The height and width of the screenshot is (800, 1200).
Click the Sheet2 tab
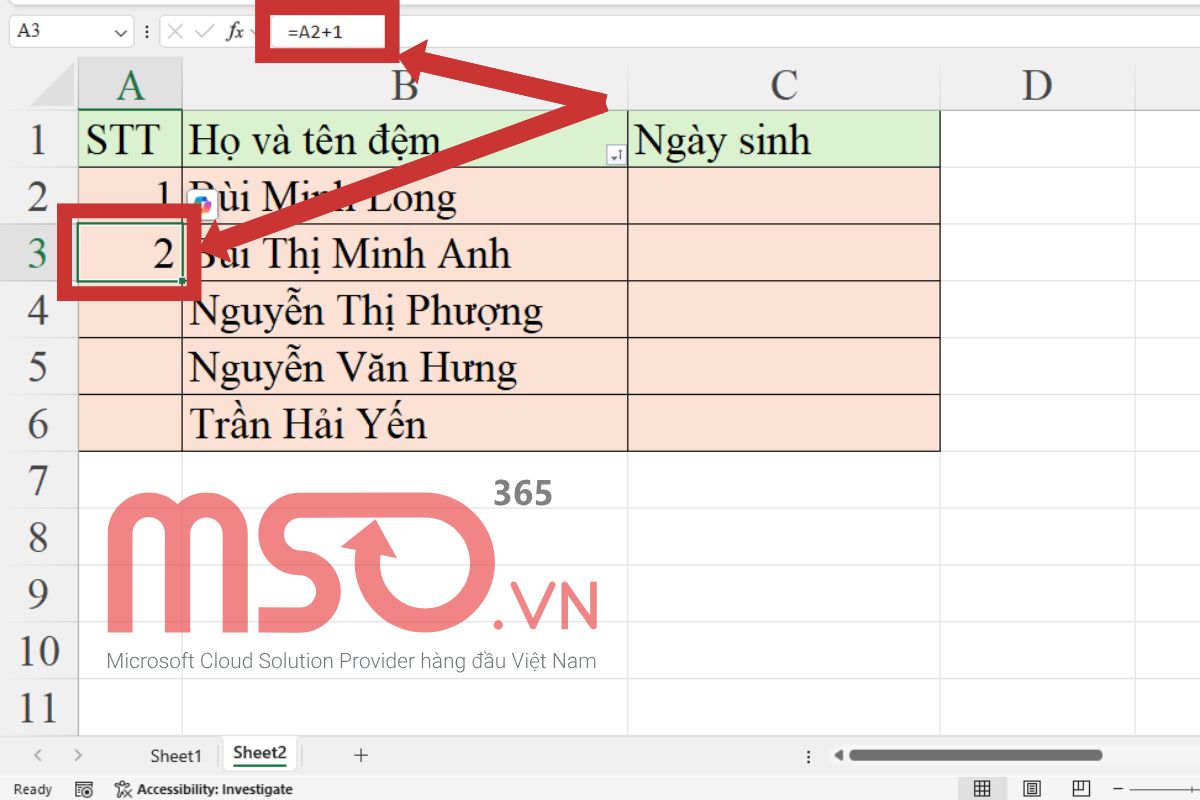tap(260, 754)
